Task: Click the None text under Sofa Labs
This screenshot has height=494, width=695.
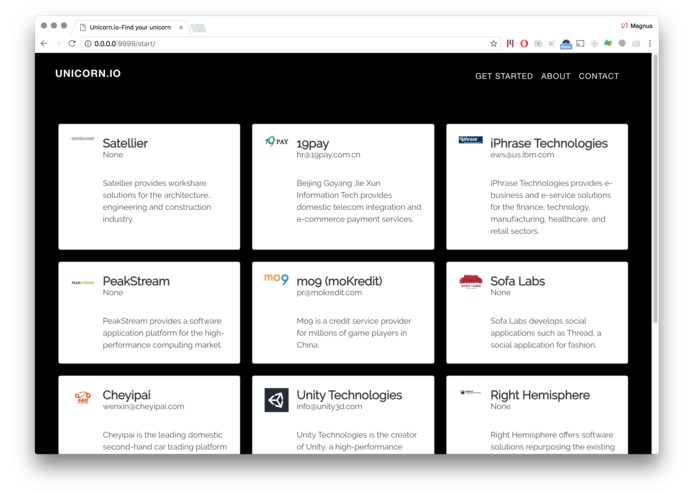Action: pos(500,293)
